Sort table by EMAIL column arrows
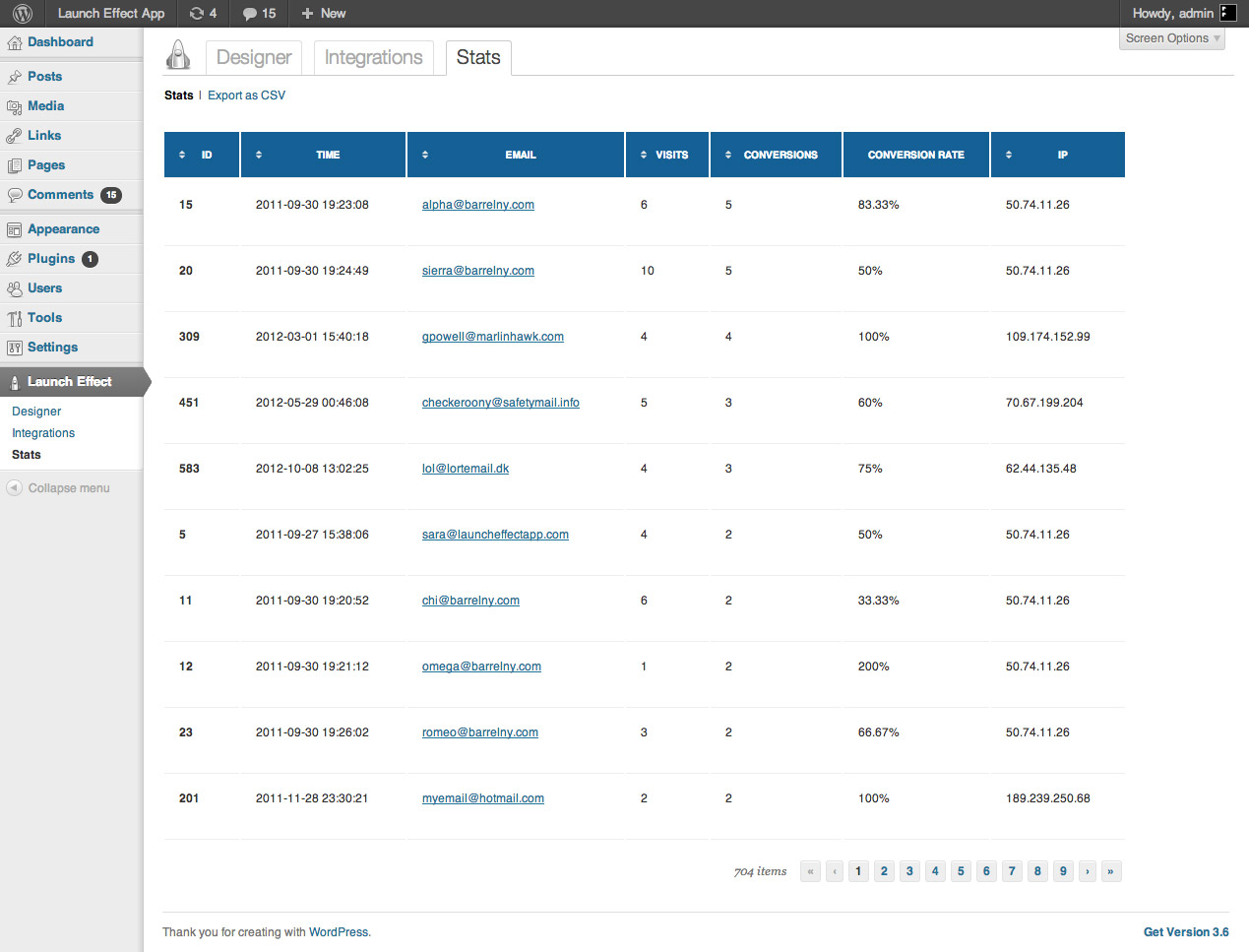 [x=425, y=155]
